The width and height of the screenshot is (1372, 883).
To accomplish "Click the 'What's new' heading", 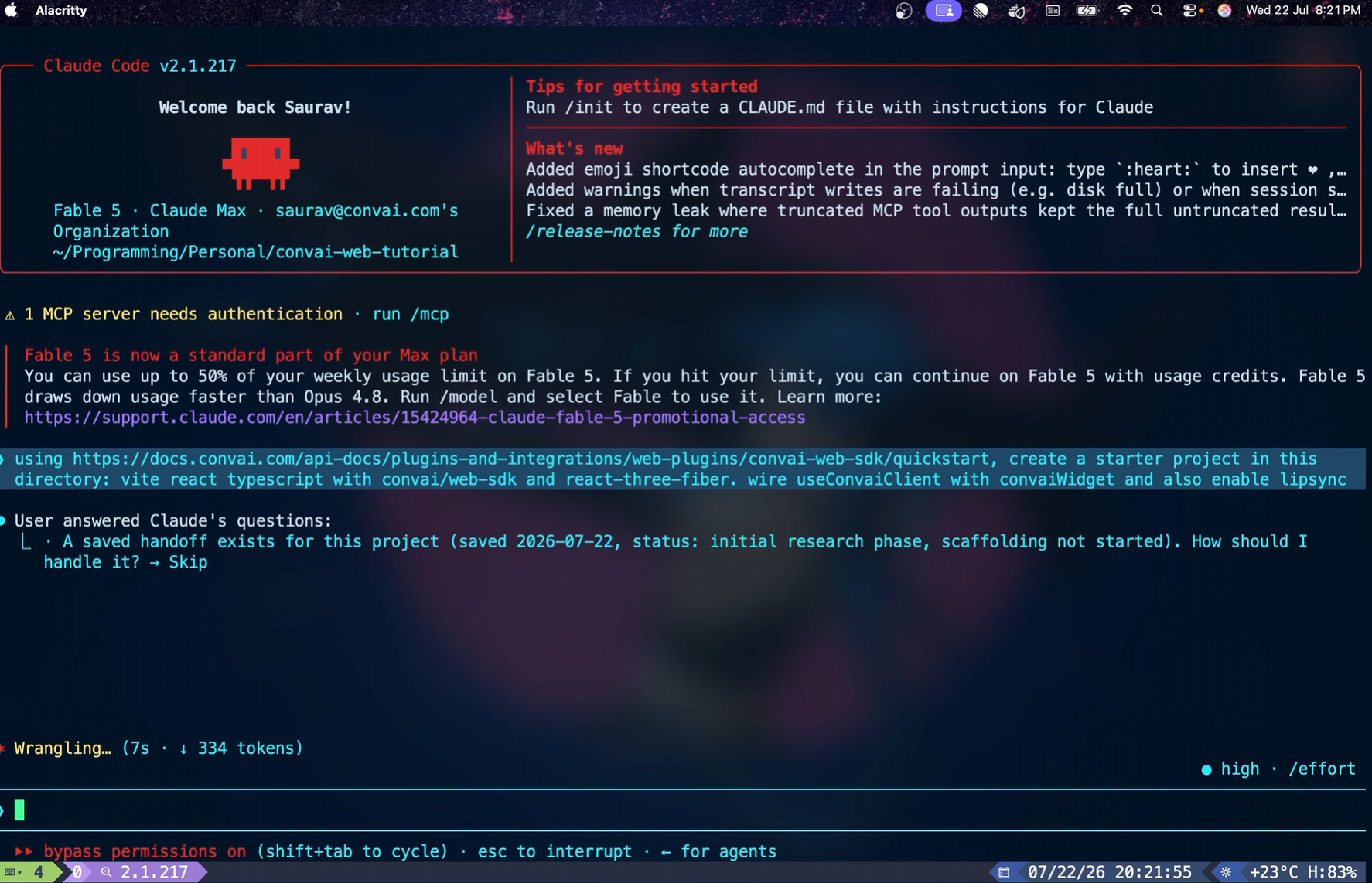I will [x=575, y=148].
